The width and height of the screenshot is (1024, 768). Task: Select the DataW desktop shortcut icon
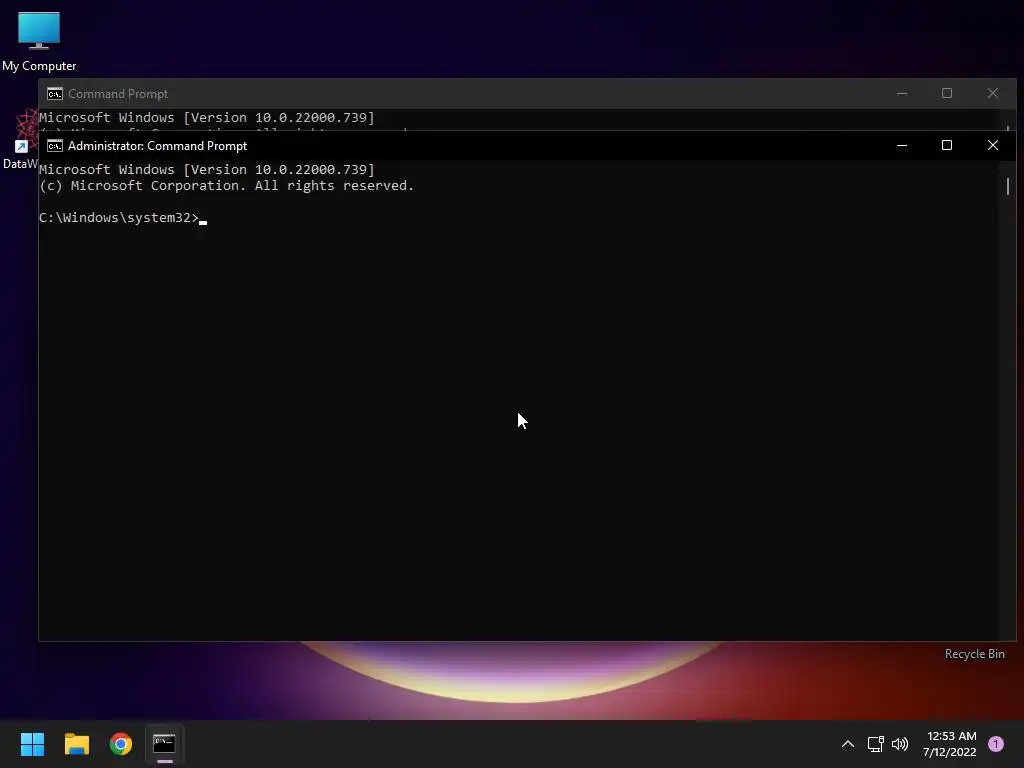tap(20, 140)
